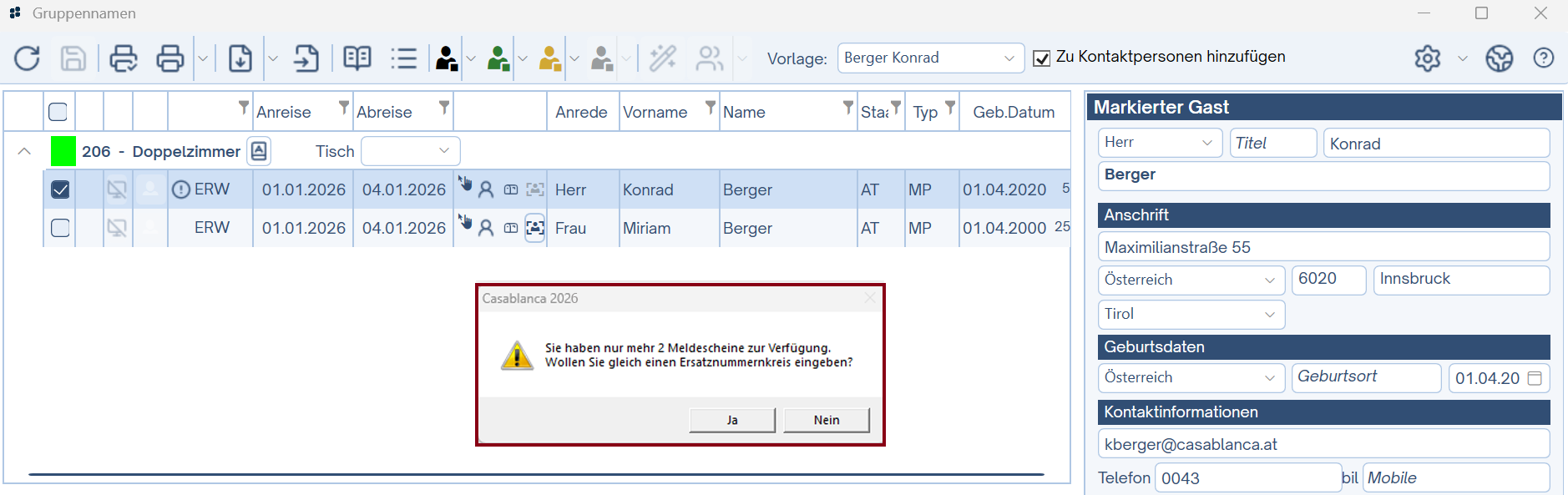Open the plain printer's dropdown arrow

(203, 58)
